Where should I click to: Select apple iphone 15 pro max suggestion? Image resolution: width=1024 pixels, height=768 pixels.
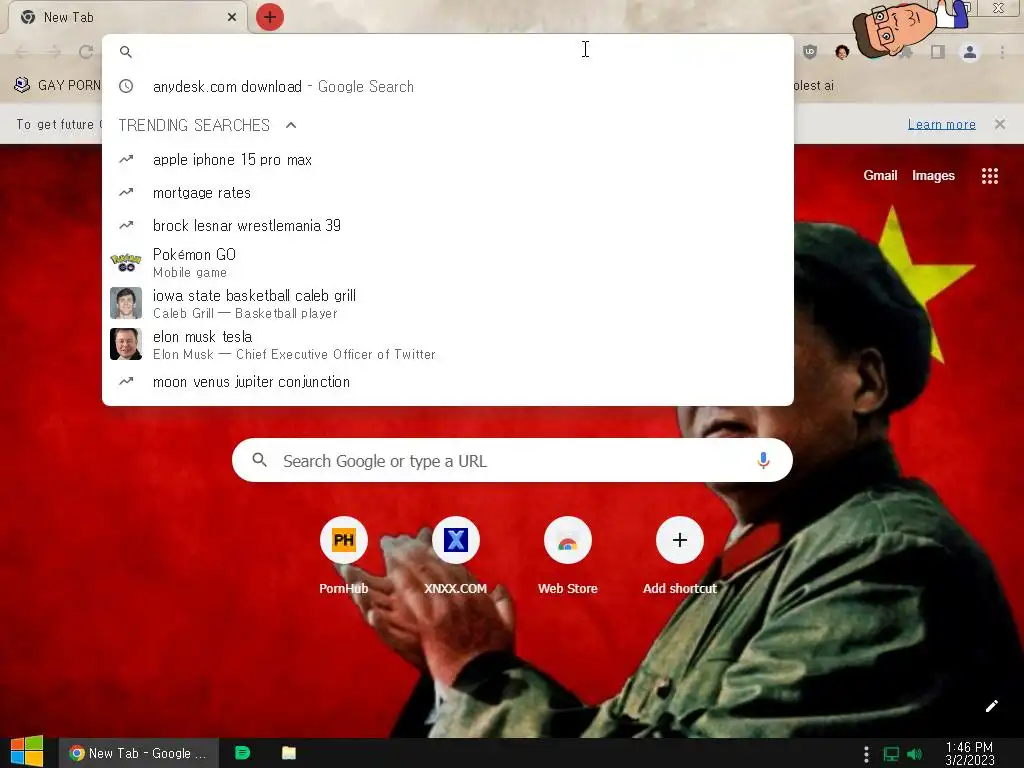coord(448,159)
